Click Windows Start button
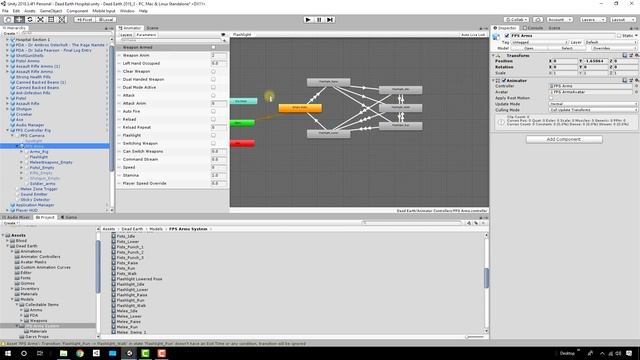This screenshot has width=640, height=360. pyautogui.click(x=8, y=353)
